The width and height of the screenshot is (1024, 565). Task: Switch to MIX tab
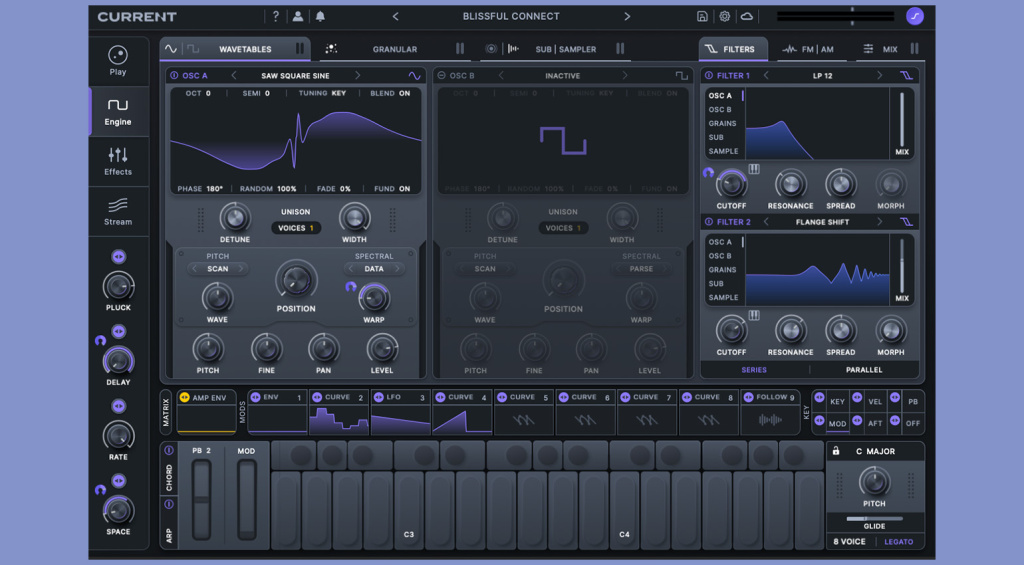[x=889, y=49]
